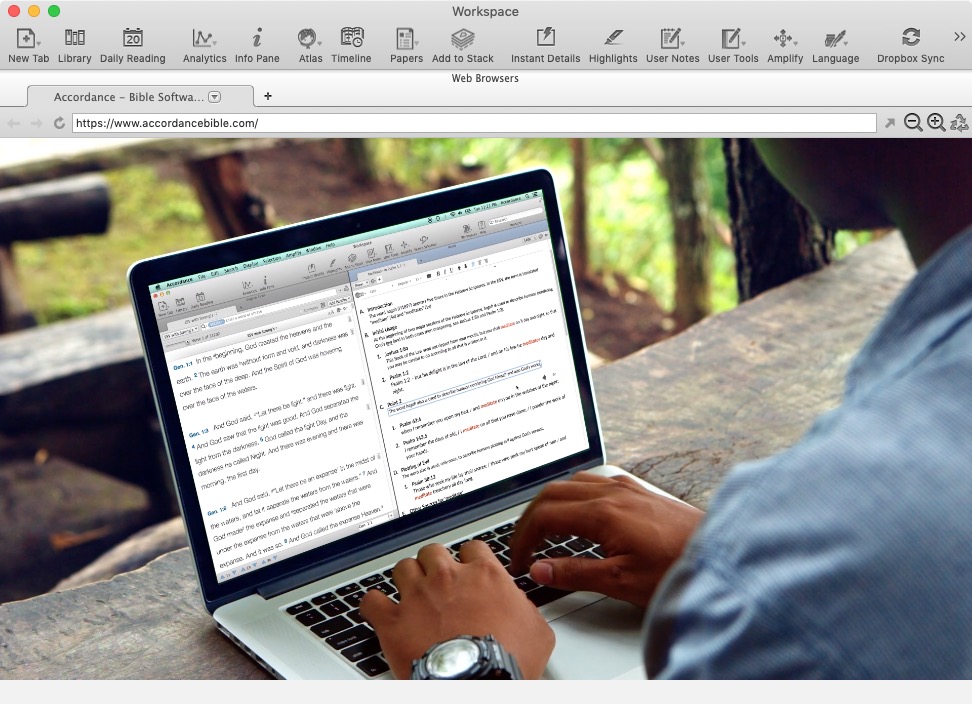This screenshot has width=972, height=704.
Task: Toggle Instant Details panel
Action: click(x=545, y=39)
